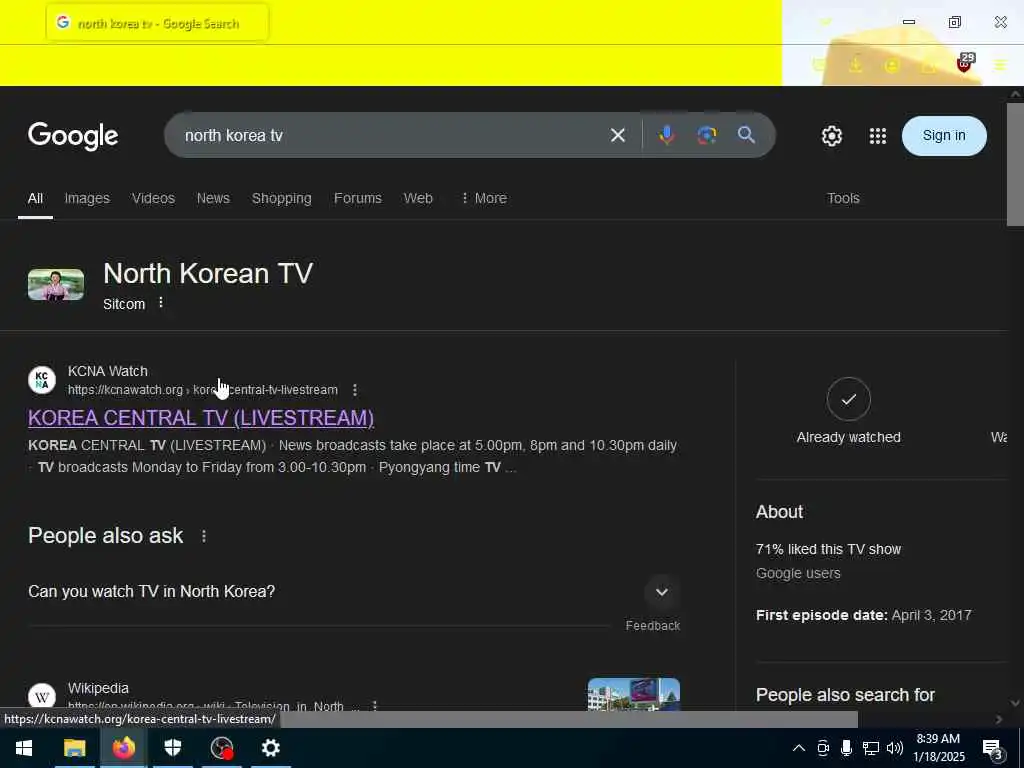Click the camera indicator in system tray
This screenshot has width=1024, height=768.
(x=823, y=748)
